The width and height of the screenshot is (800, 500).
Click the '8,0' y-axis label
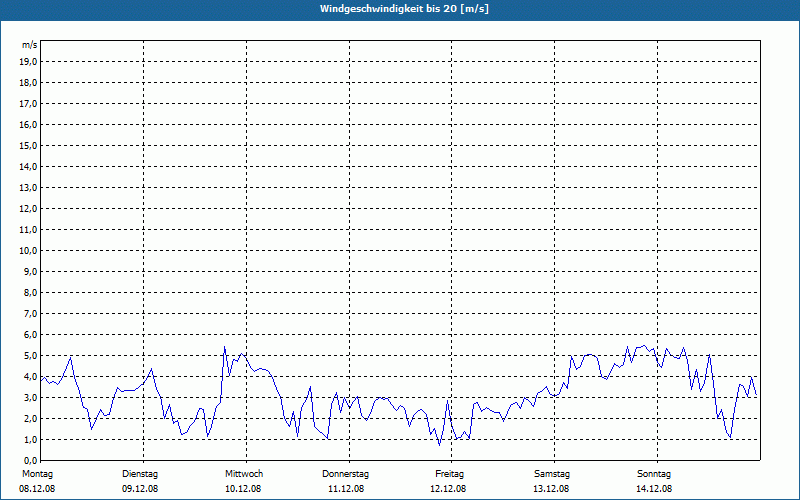click(30, 292)
